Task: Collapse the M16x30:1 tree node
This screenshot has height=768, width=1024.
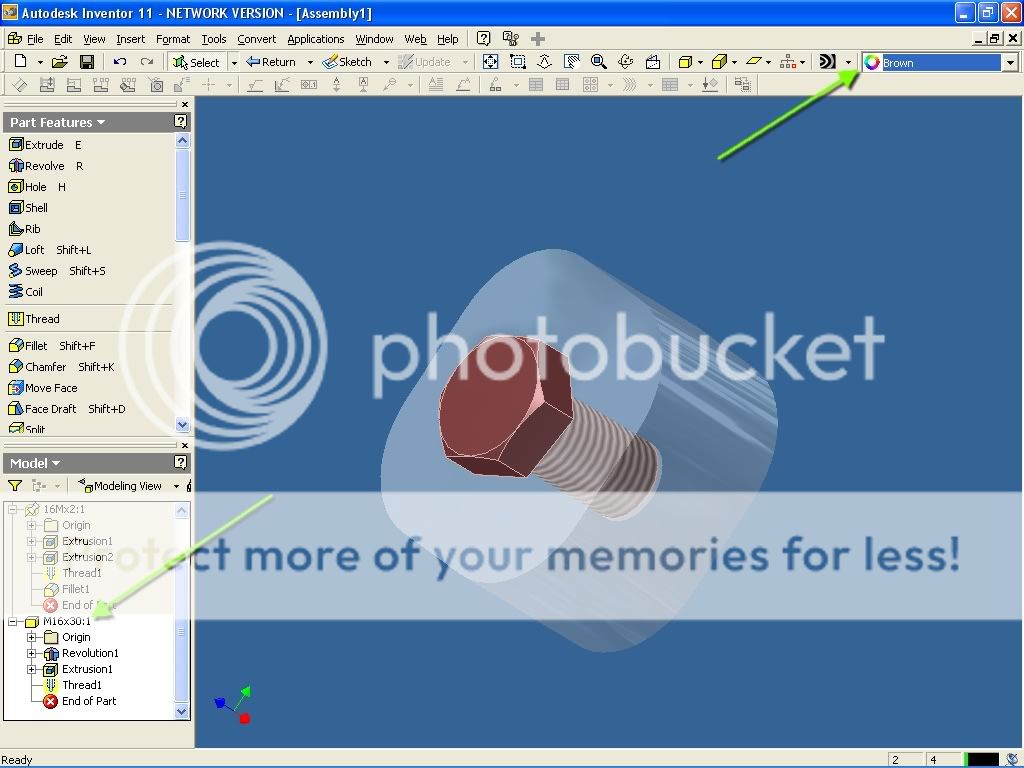Action: 14,622
